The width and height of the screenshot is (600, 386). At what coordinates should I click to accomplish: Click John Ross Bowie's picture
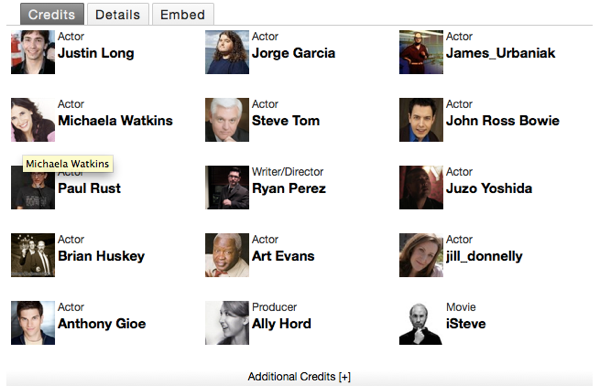[421, 120]
